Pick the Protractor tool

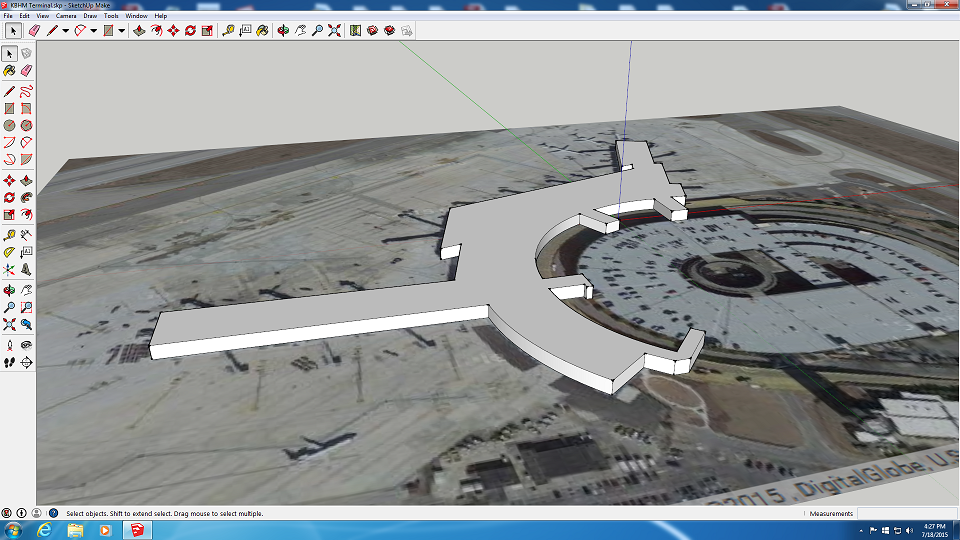tap(9, 252)
